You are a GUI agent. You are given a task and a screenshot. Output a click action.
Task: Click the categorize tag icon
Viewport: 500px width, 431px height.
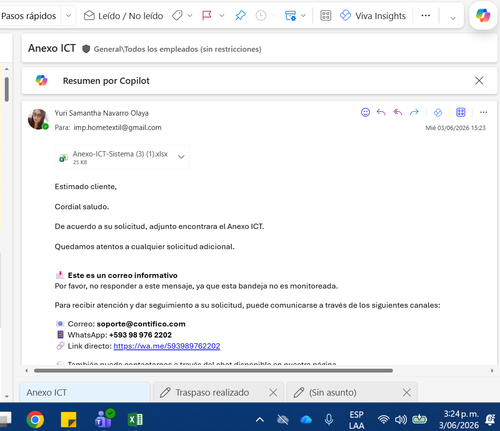(x=177, y=16)
